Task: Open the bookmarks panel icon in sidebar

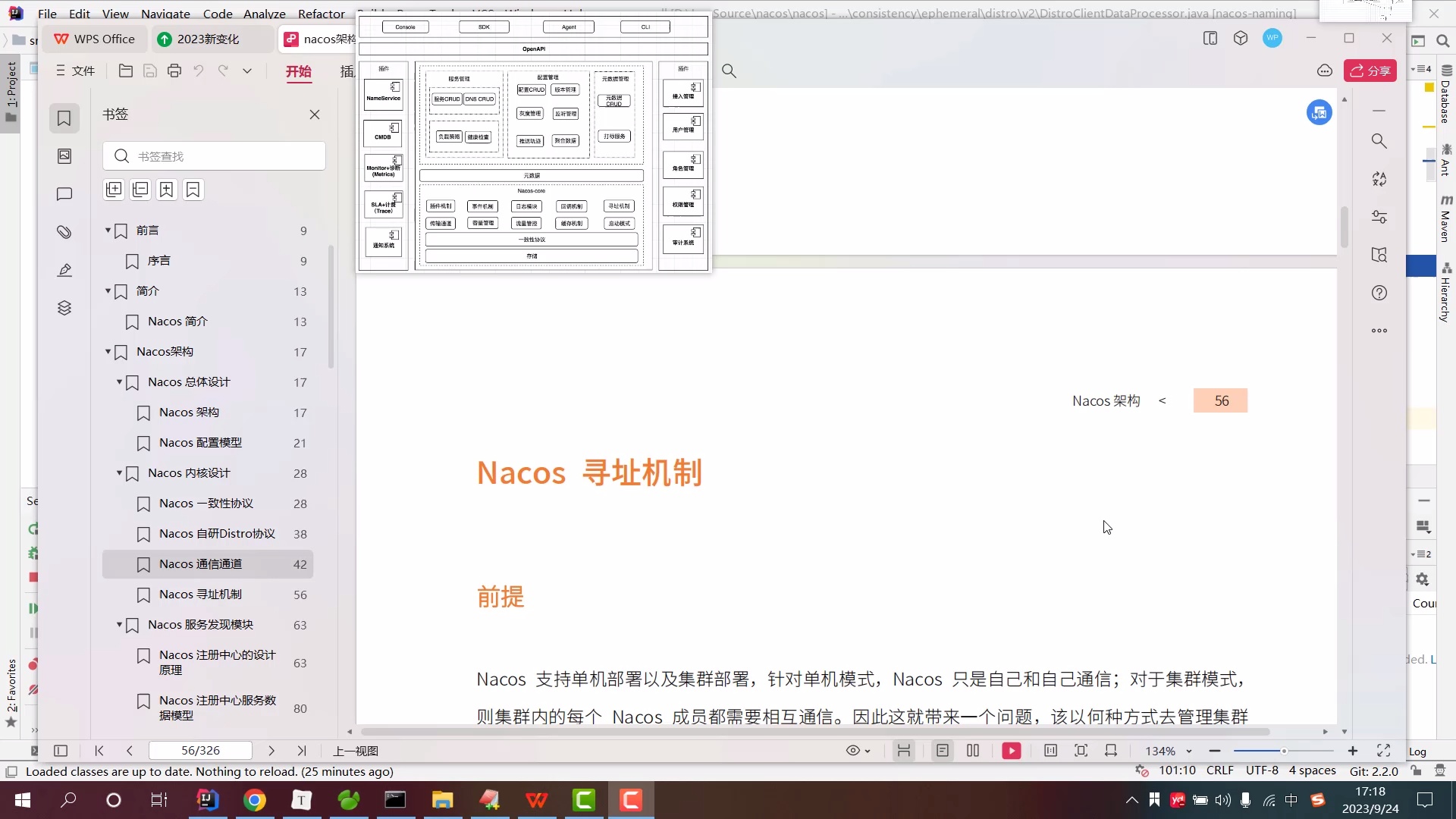Action: coord(64,118)
